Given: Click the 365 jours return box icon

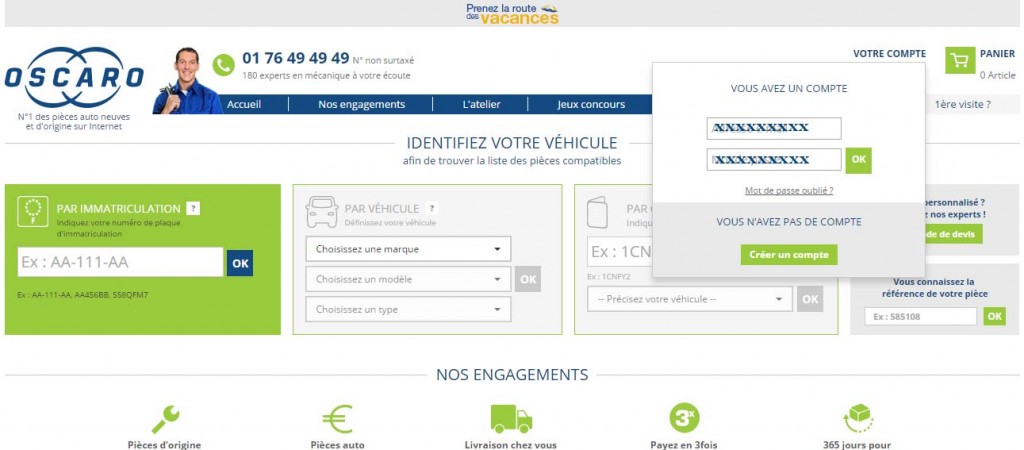Looking at the screenshot, I should click(857, 419).
